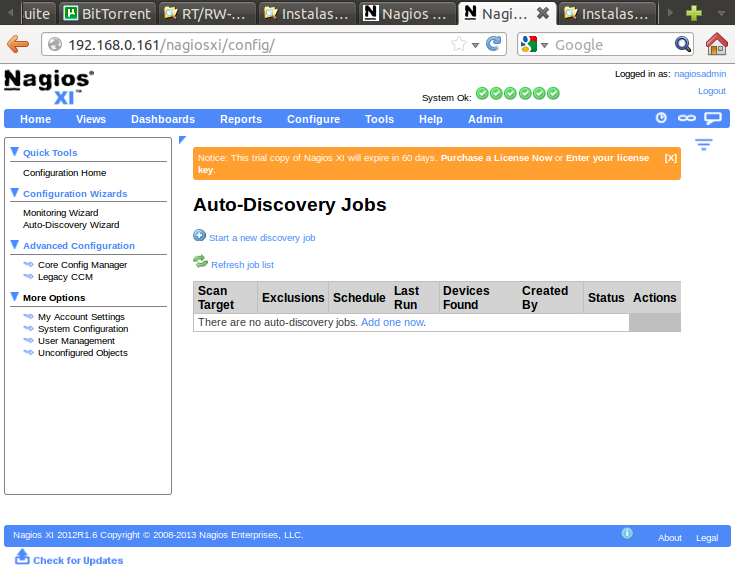735x576 pixels.
Task: Open the URL history dropdown arrow
Action: click(475, 45)
